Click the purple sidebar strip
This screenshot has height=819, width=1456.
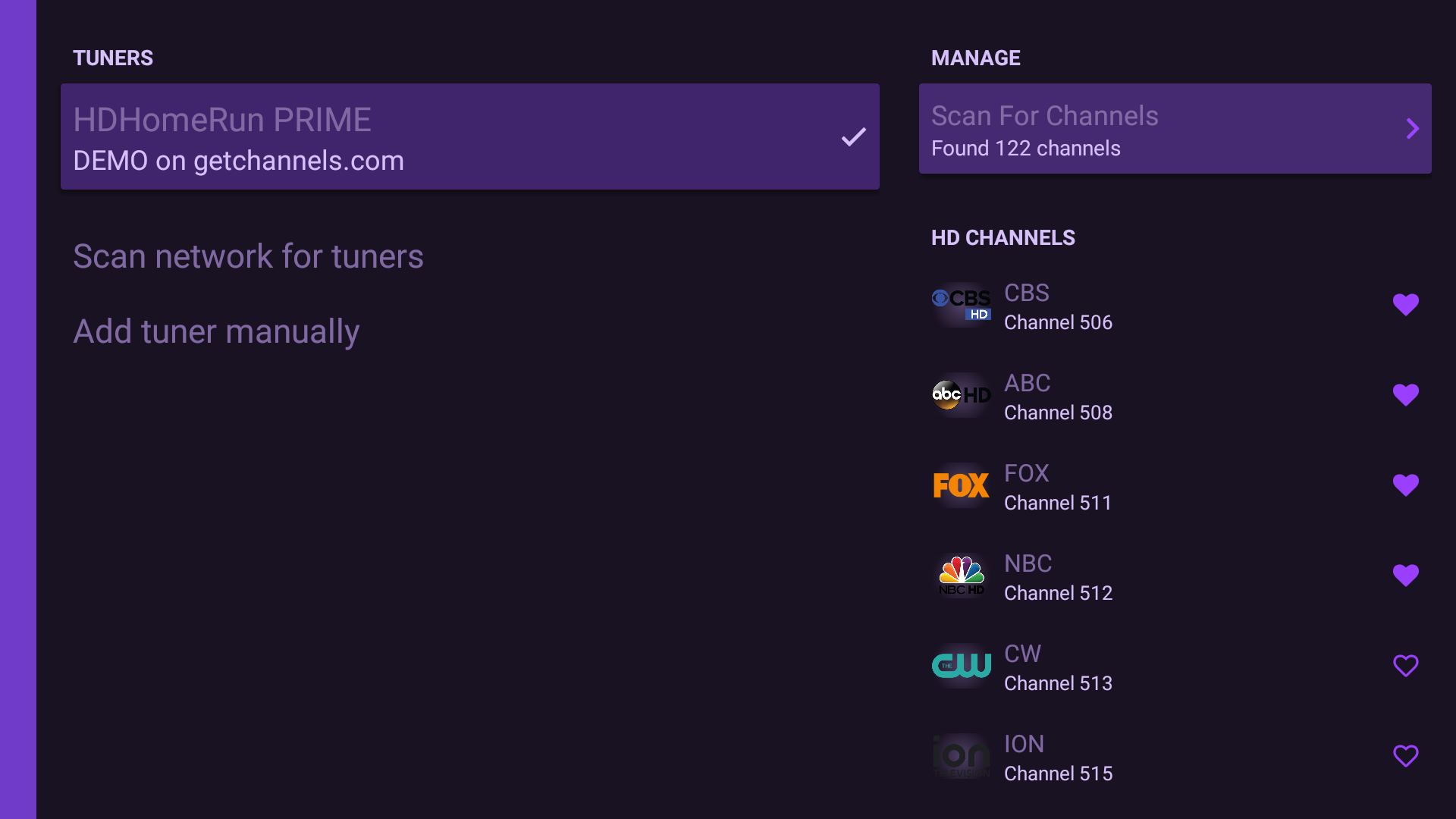coord(18,409)
